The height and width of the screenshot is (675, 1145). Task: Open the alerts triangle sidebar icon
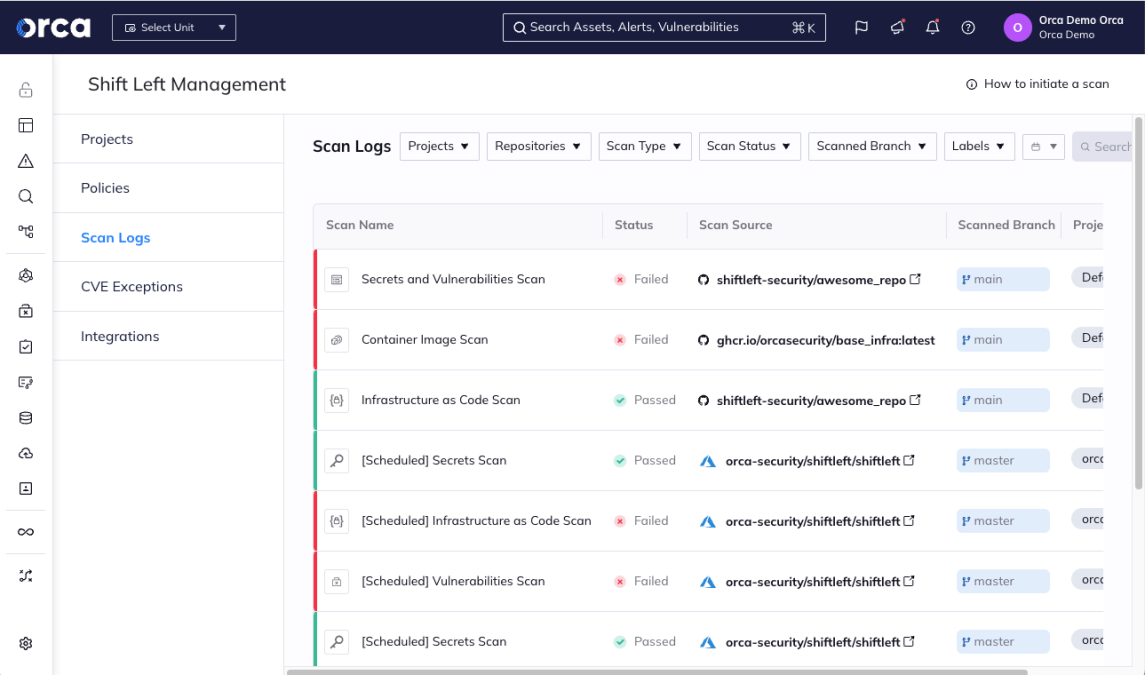pos(26,161)
